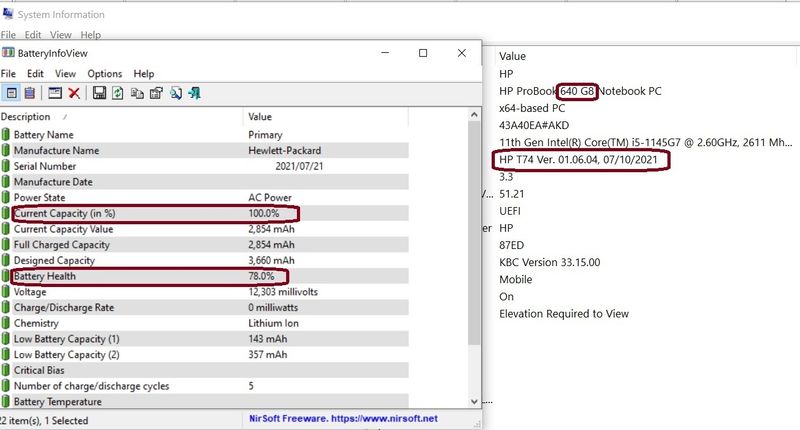
Task: Close the BatteryInfoView window
Action: point(461,53)
